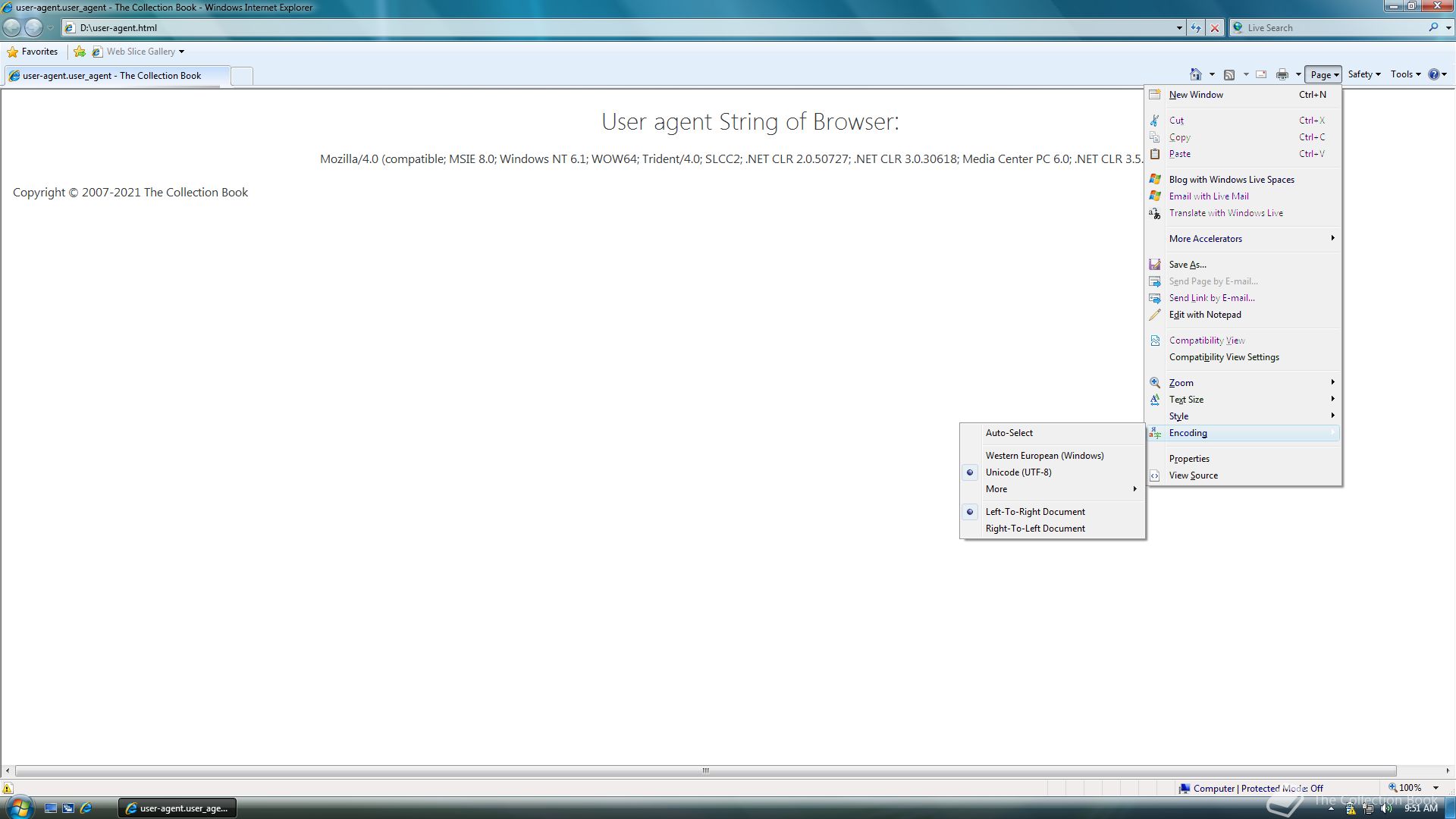
Task: Click Send Link by E-mail
Action: [x=1243, y=298]
